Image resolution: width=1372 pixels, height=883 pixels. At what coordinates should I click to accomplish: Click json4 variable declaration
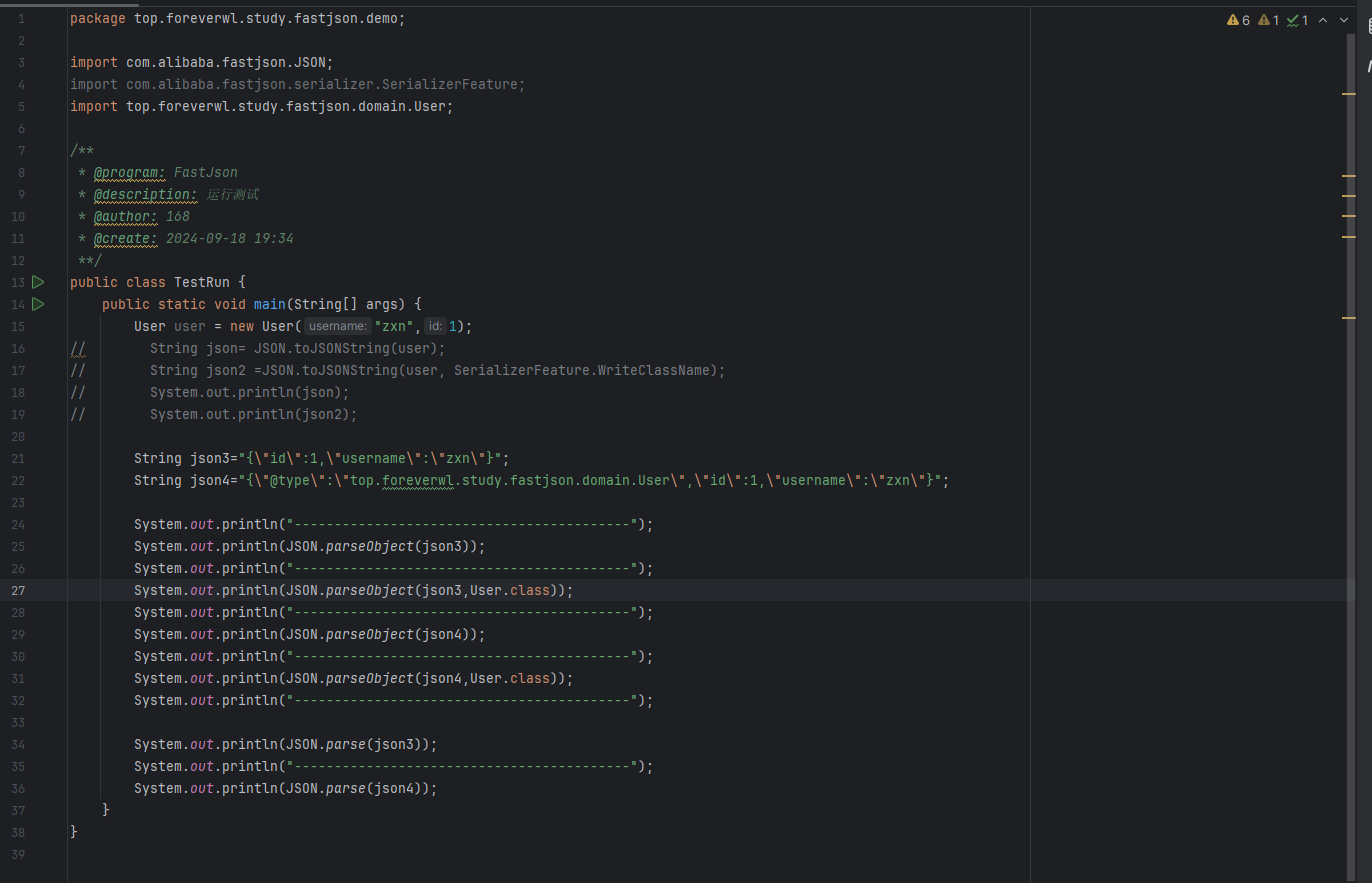point(542,480)
